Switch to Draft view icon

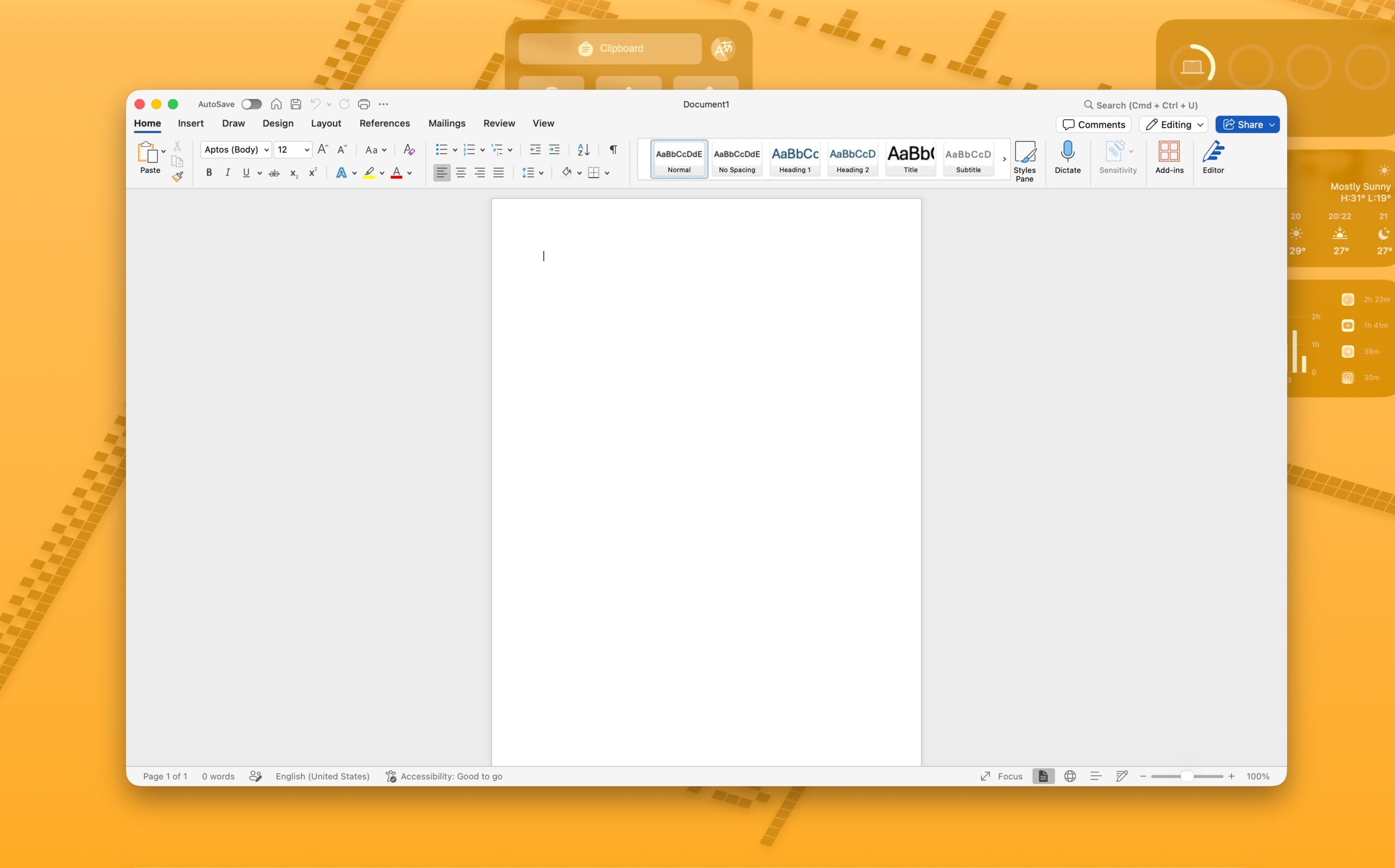(1122, 776)
